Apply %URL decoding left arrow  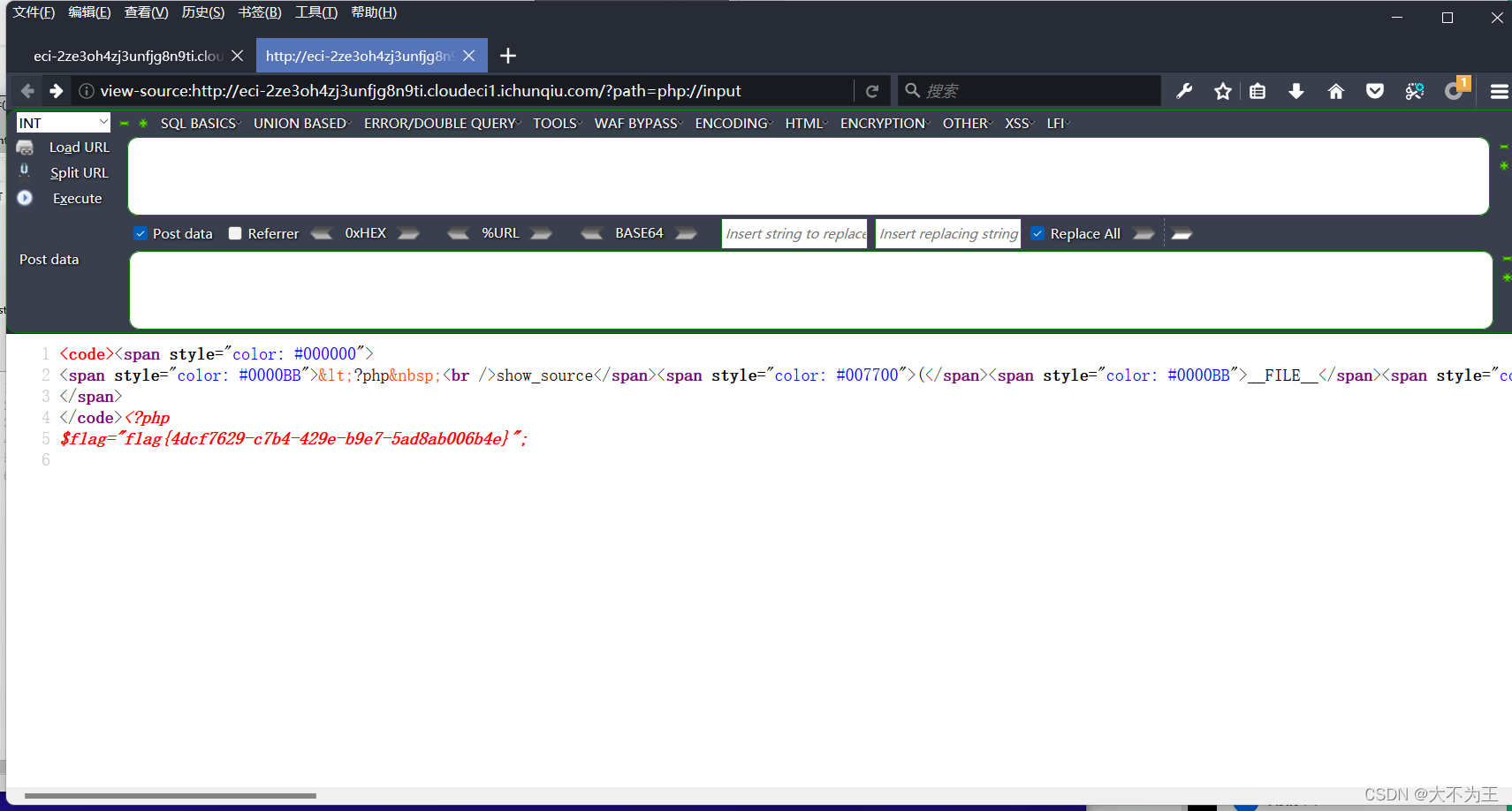[x=458, y=233]
